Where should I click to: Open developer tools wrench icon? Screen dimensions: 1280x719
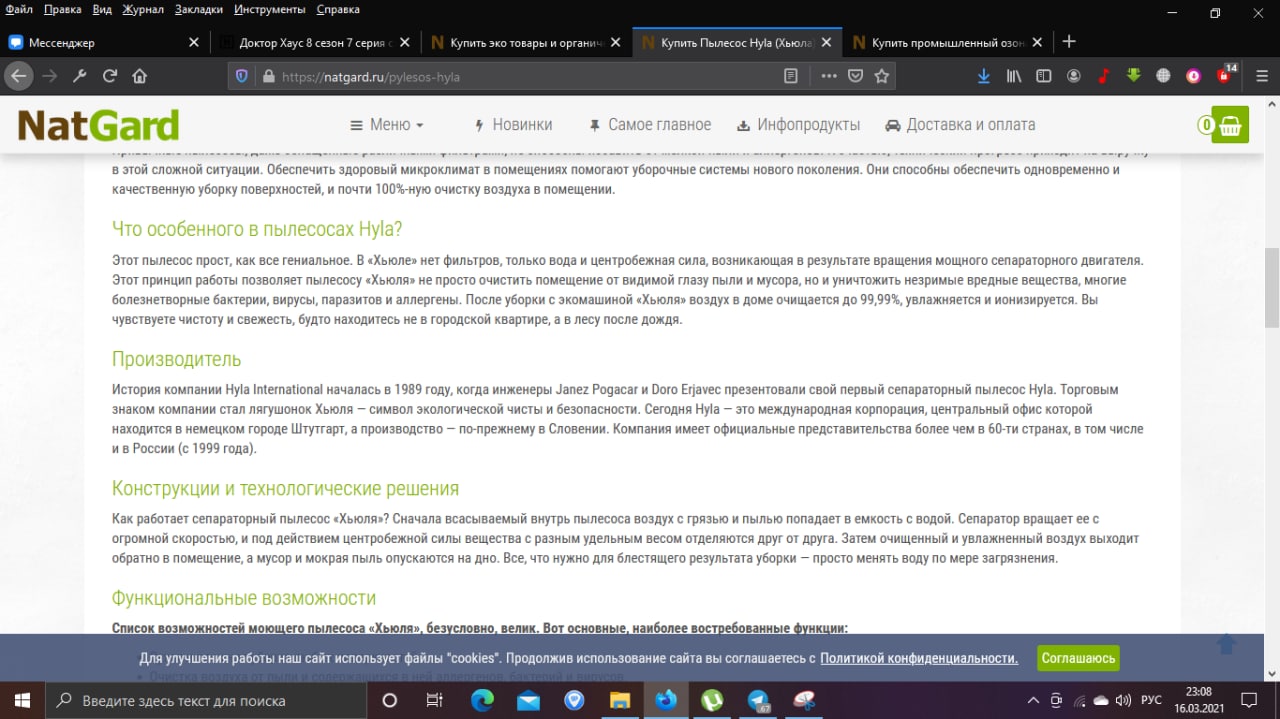click(x=80, y=76)
